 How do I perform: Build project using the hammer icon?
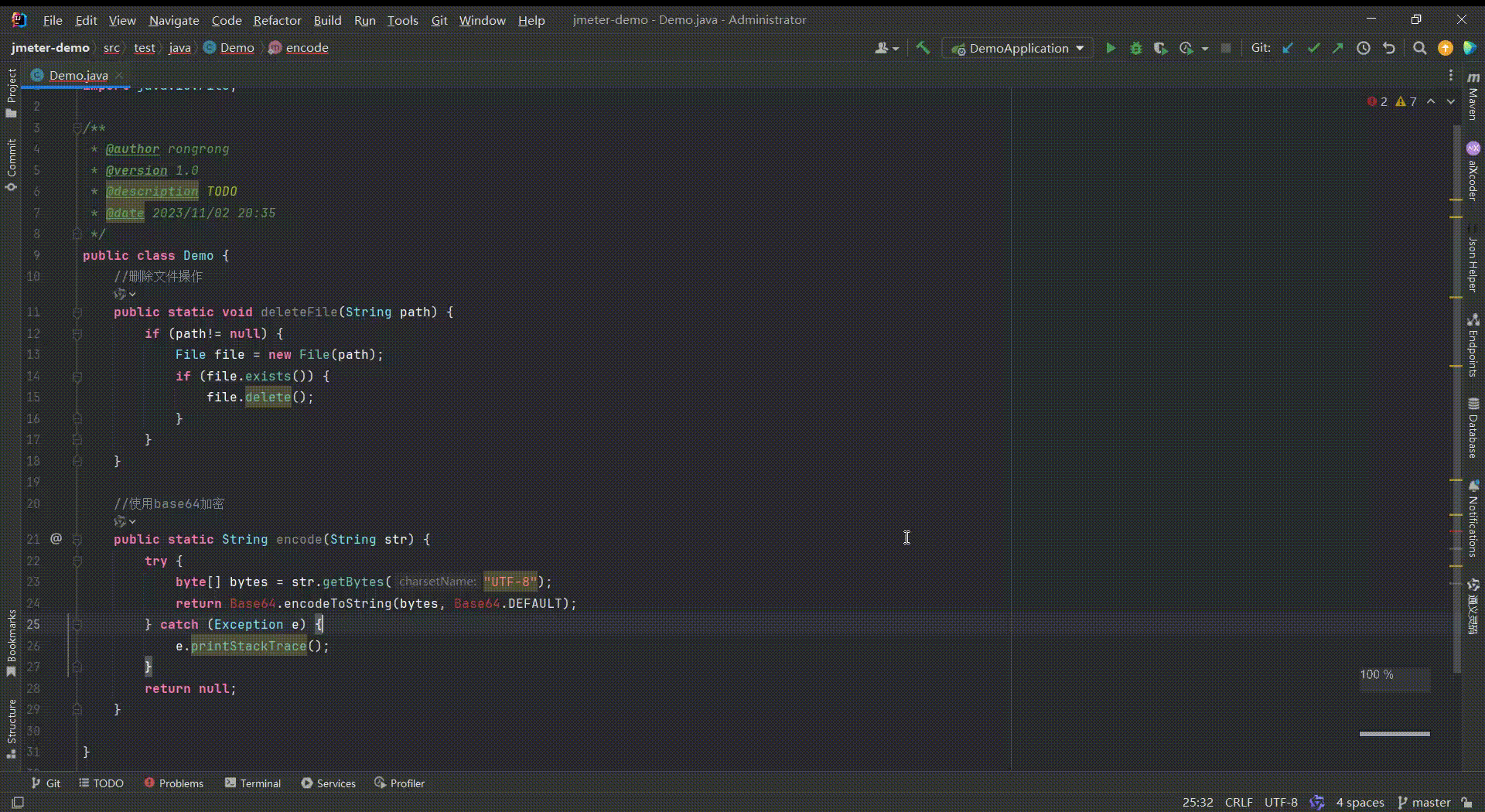pos(923,48)
